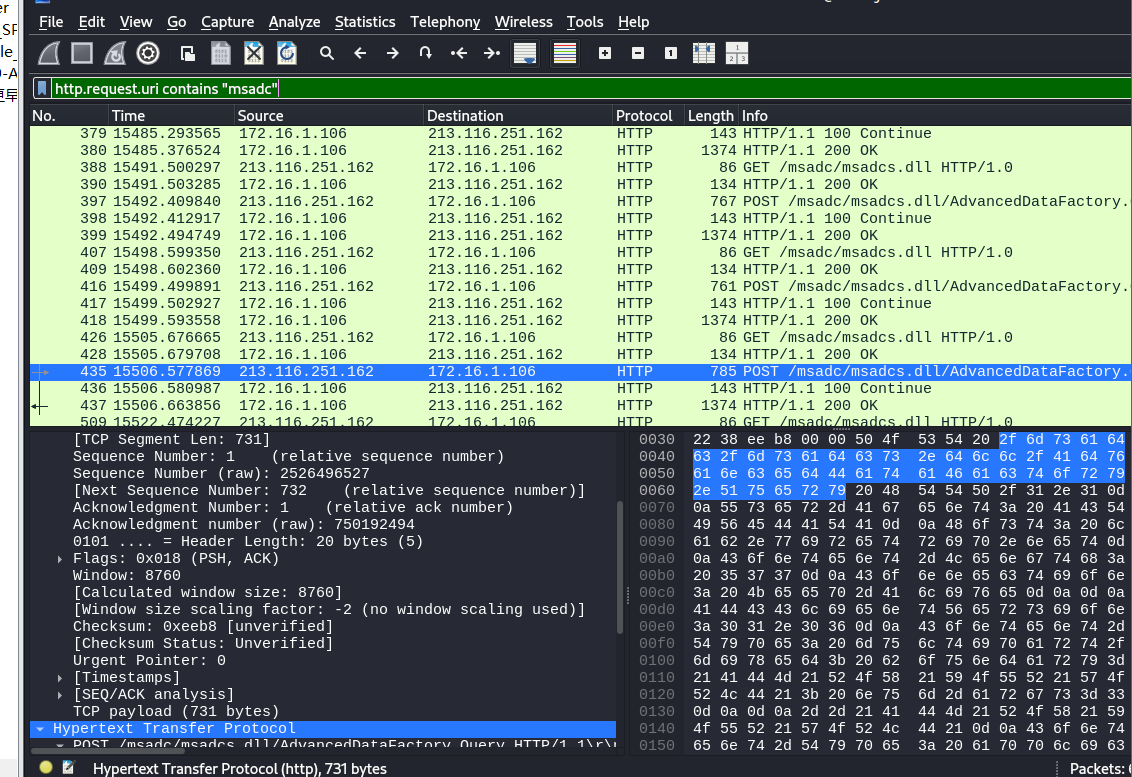The width and height of the screenshot is (1132, 777).
Task: Save this capture file icon
Action: tap(221, 53)
